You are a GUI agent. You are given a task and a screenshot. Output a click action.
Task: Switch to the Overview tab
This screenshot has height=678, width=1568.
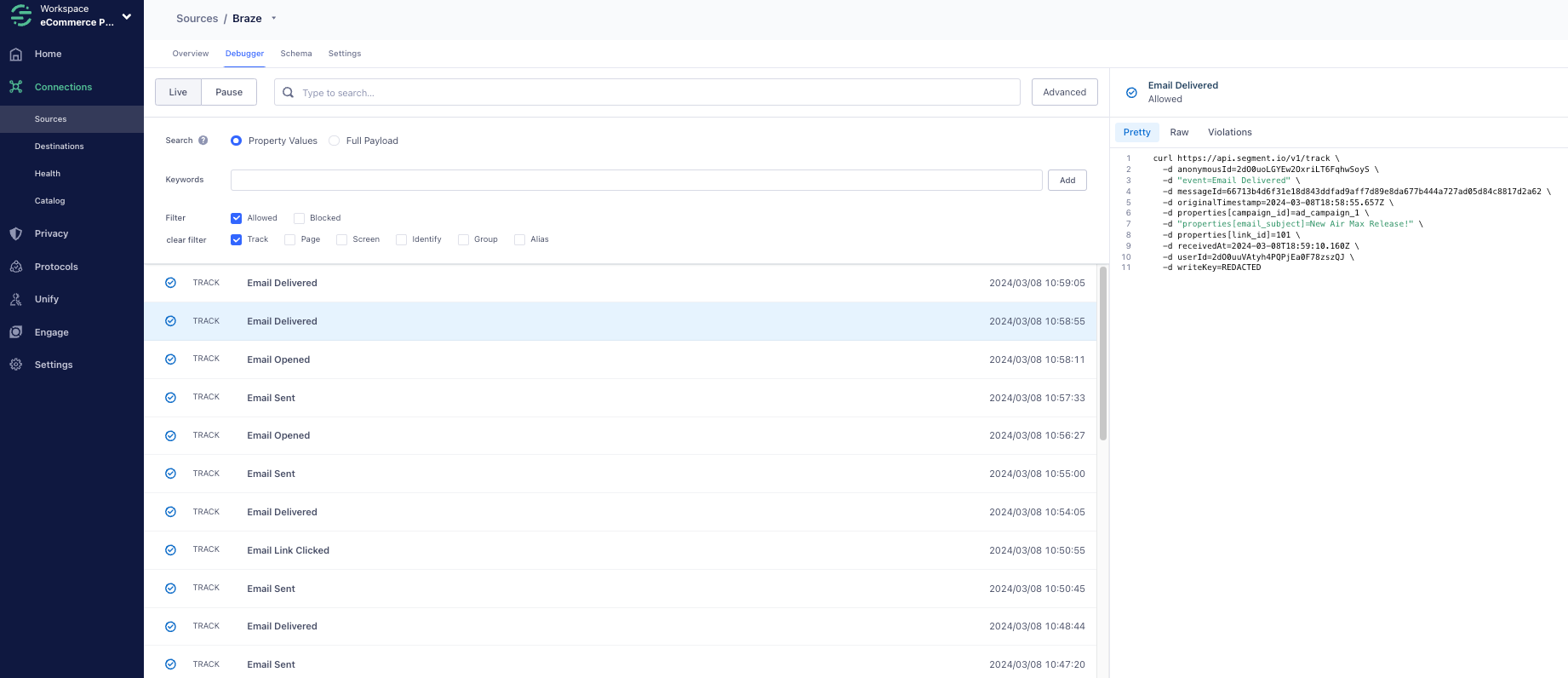pyautogui.click(x=190, y=54)
